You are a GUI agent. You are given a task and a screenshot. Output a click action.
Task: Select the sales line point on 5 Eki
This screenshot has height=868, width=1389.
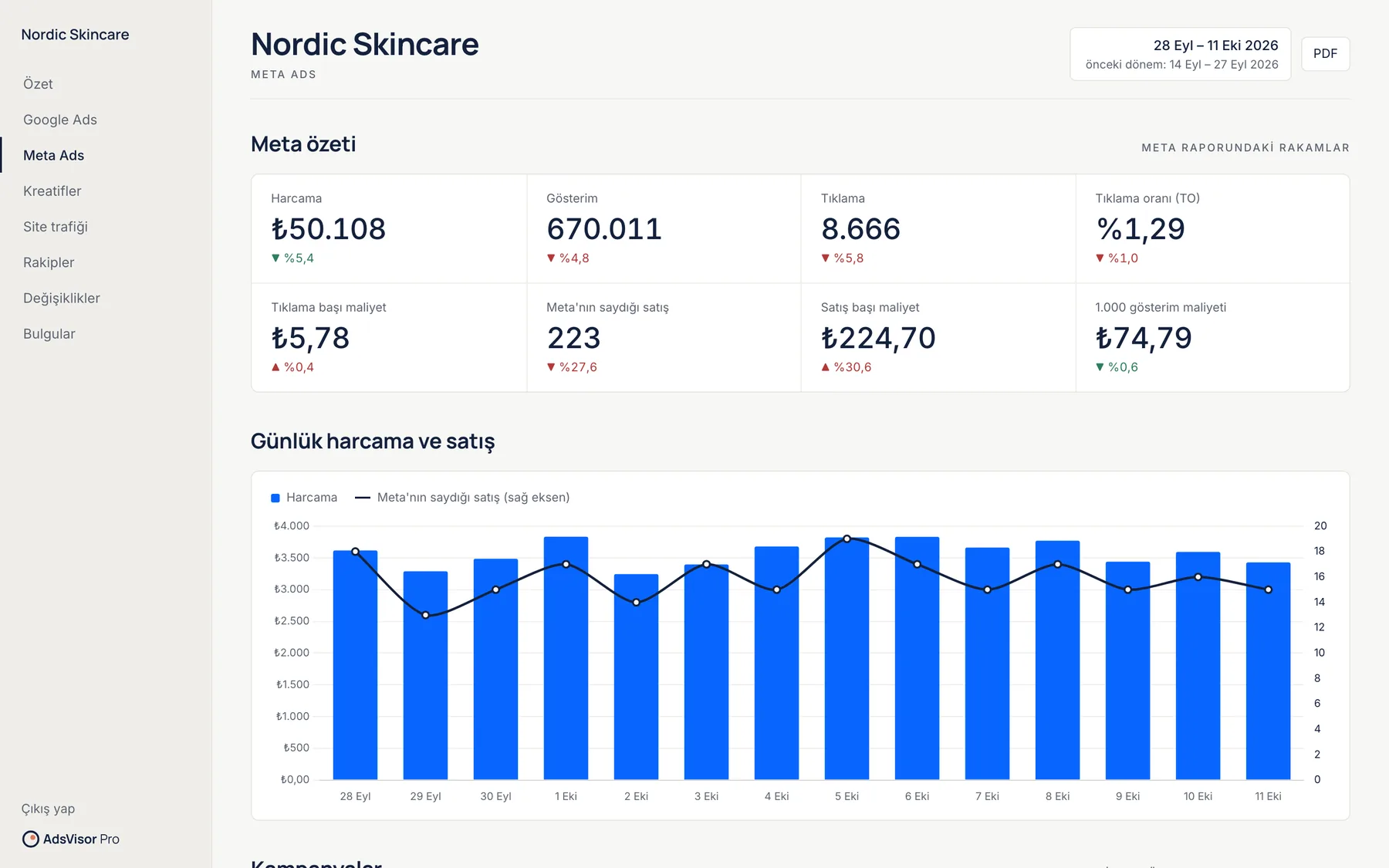847,539
